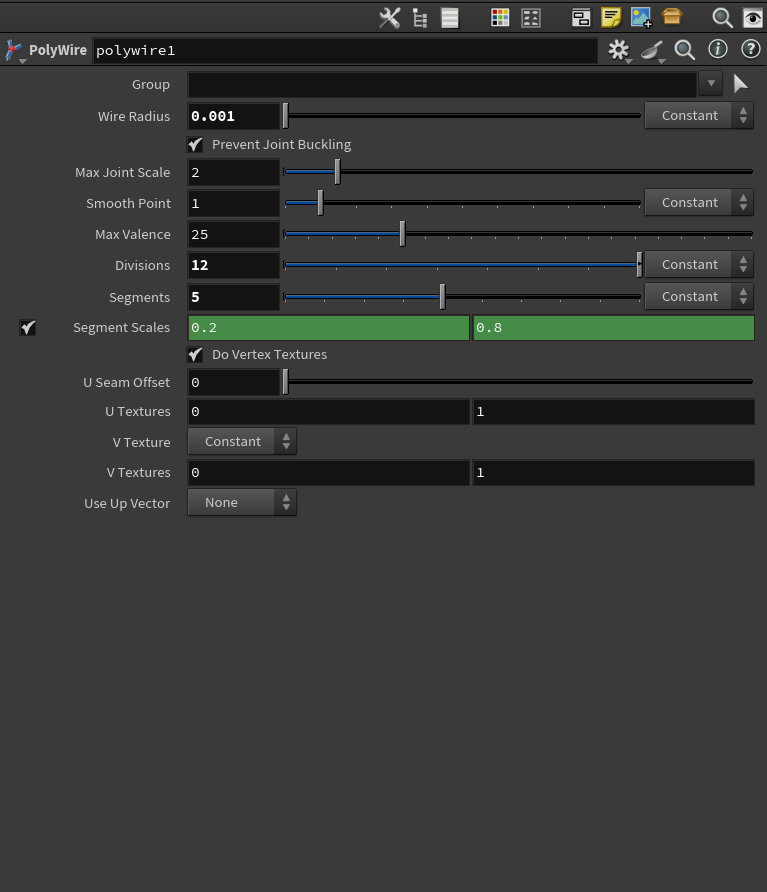
Task: Open the gear settings menu
Action: pos(619,50)
